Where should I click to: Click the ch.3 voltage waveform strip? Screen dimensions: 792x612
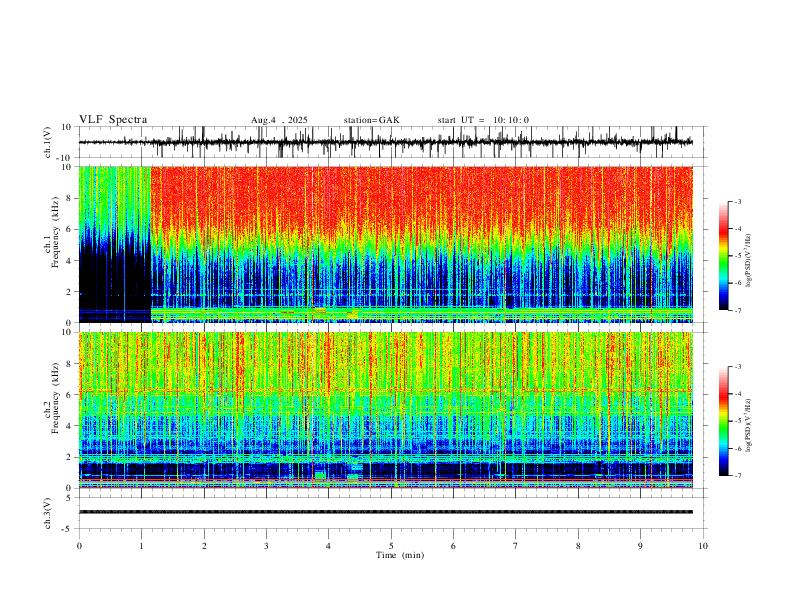pos(385,512)
